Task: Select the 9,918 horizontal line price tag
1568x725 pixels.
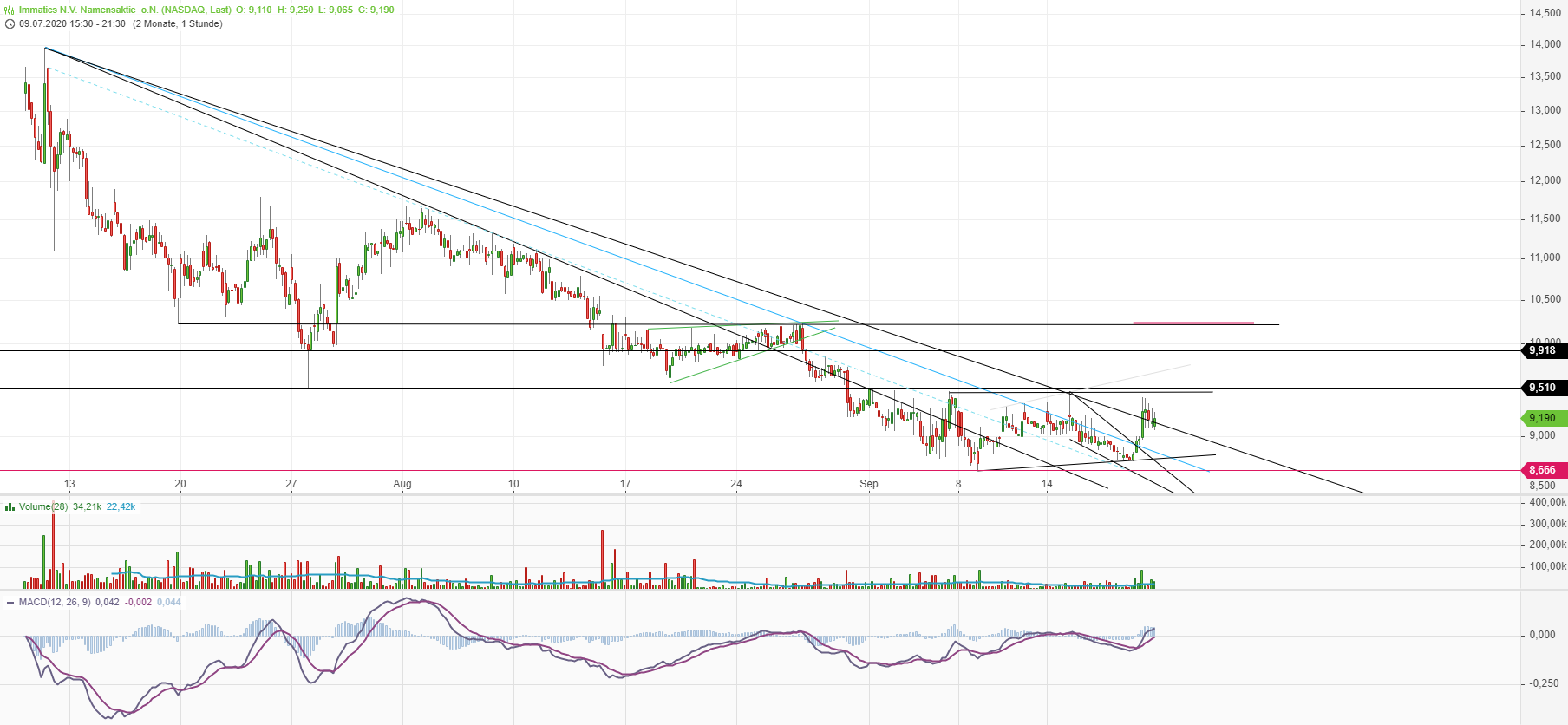Action: click(1545, 350)
